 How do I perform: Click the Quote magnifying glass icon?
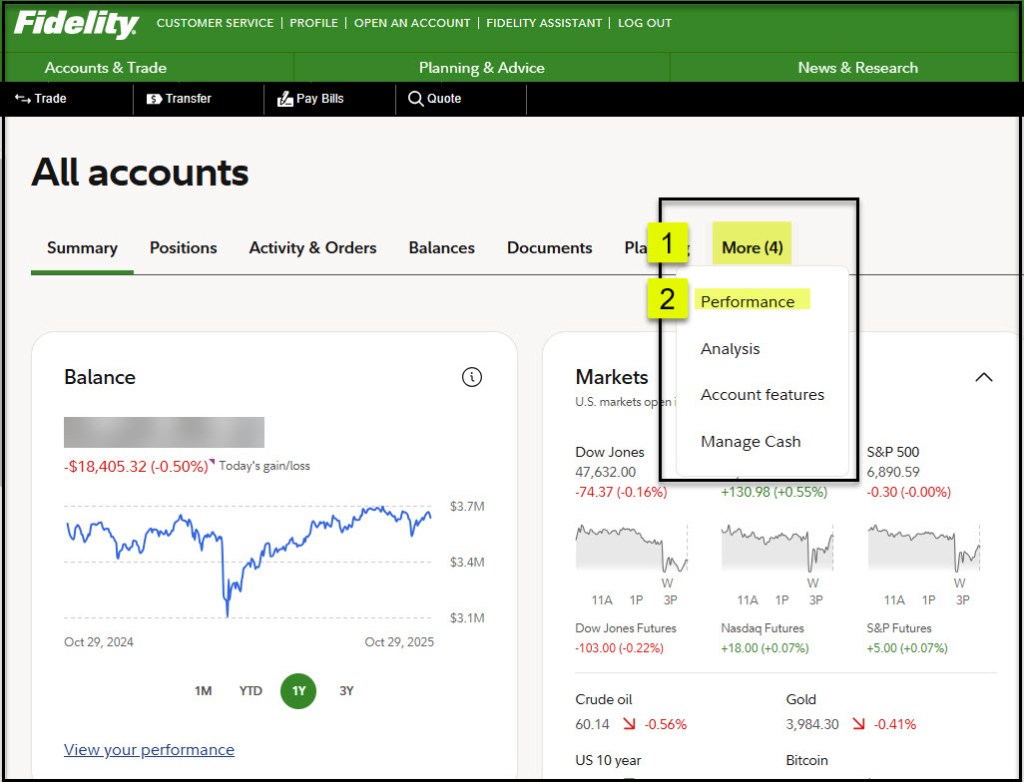click(415, 99)
